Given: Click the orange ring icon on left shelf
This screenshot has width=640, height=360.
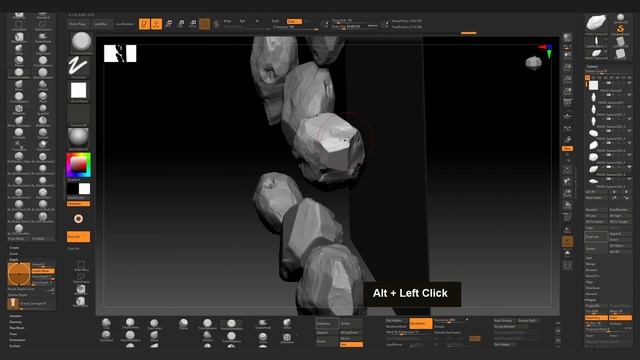Looking at the screenshot, I should point(78,219).
